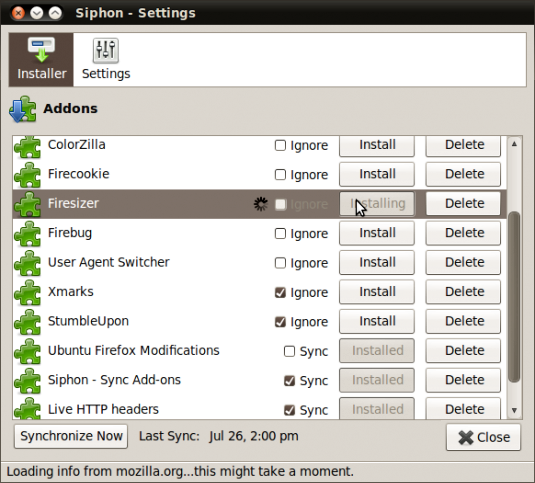Delete the Siphon - Sync Add-ons entry
535x483 pixels.
click(463, 380)
